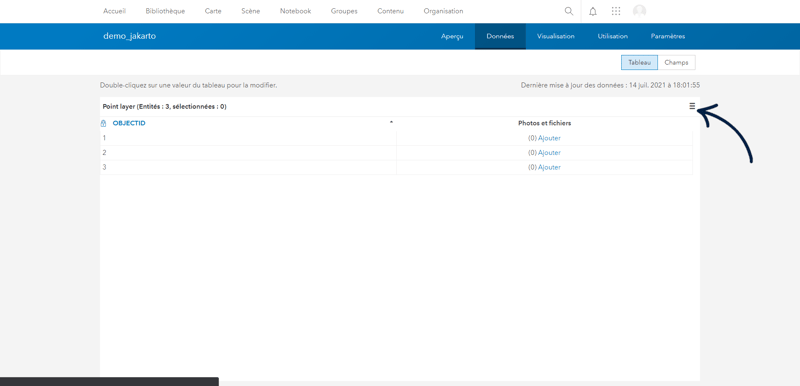The height and width of the screenshot is (386, 800).
Task: Open the user profile avatar
Action: click(x=639, y=11)
